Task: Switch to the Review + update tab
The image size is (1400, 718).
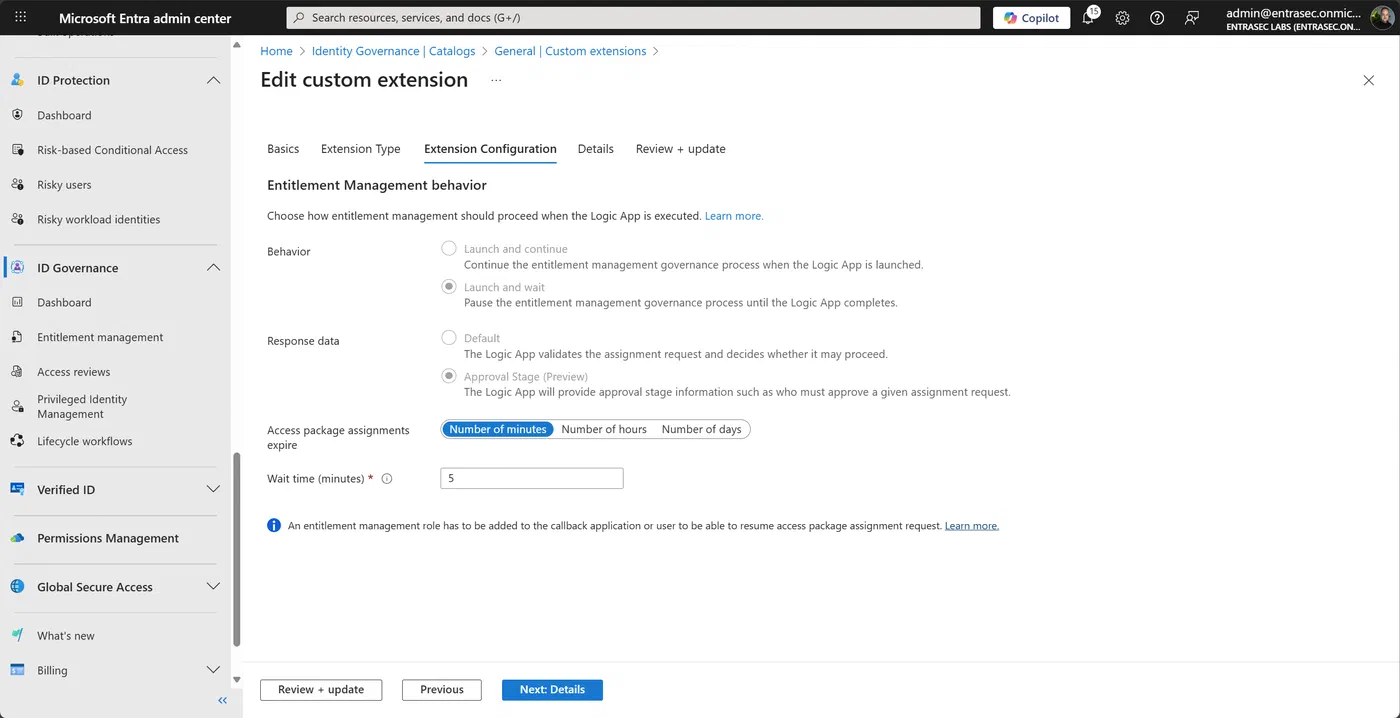Action: click(681, 149)
